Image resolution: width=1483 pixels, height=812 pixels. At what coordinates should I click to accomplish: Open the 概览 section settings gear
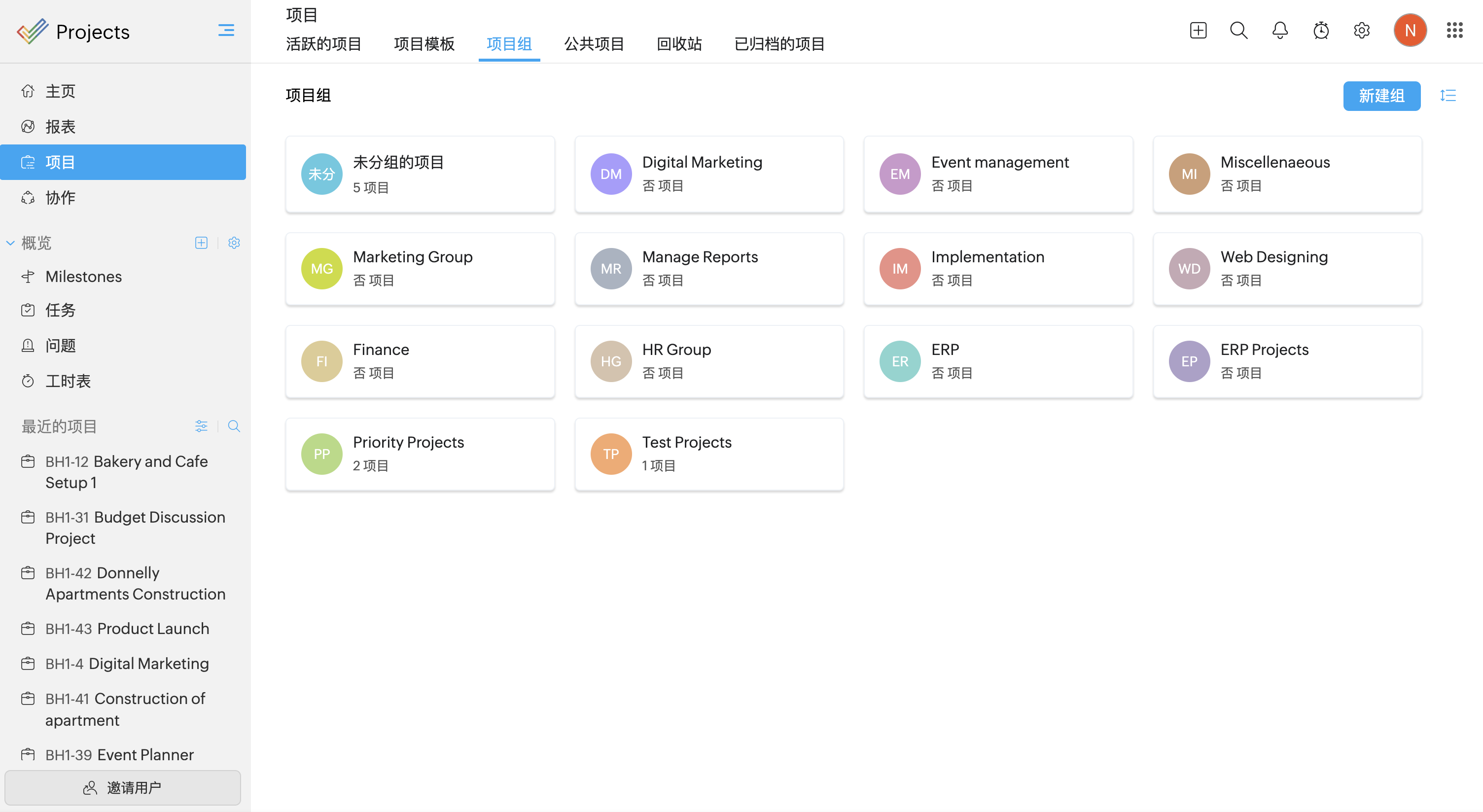234,243
